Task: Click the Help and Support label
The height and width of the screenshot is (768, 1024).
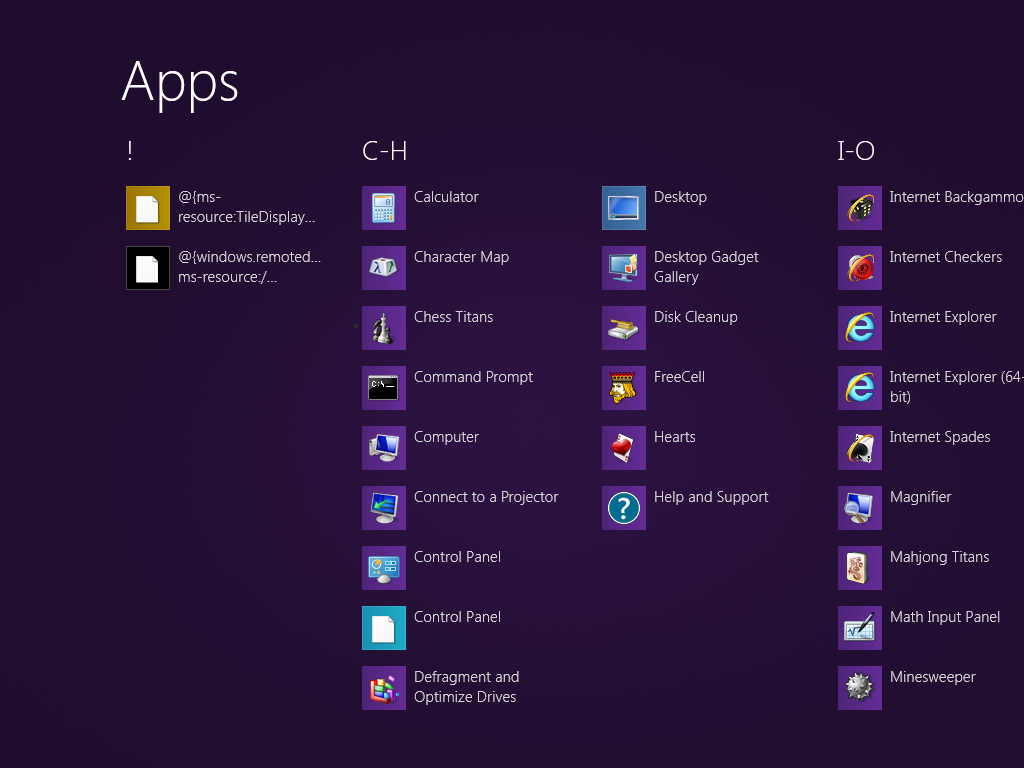Action: point(711,498)
